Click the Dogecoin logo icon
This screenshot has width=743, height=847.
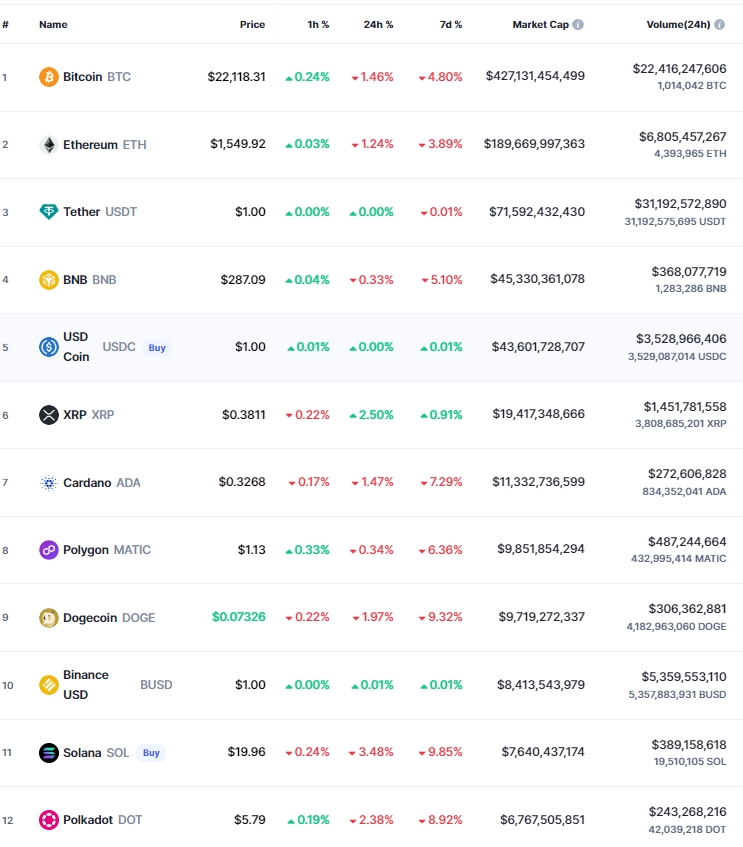[49, 618]
